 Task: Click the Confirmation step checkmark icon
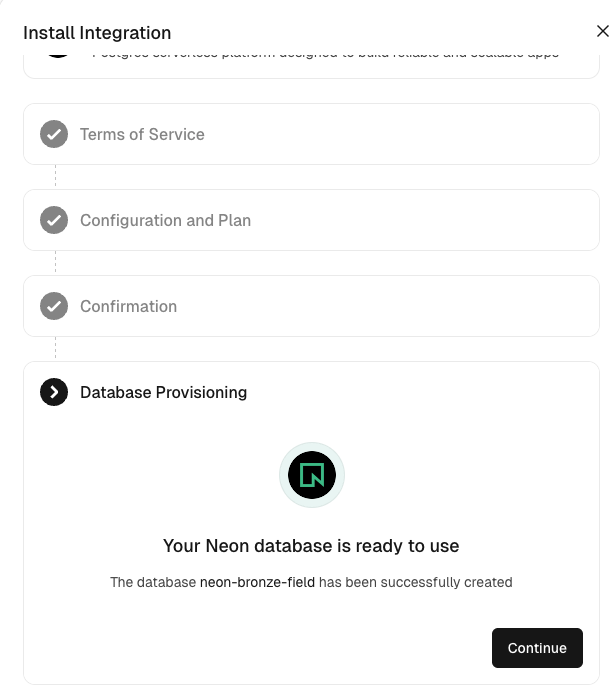pos(54,306)
